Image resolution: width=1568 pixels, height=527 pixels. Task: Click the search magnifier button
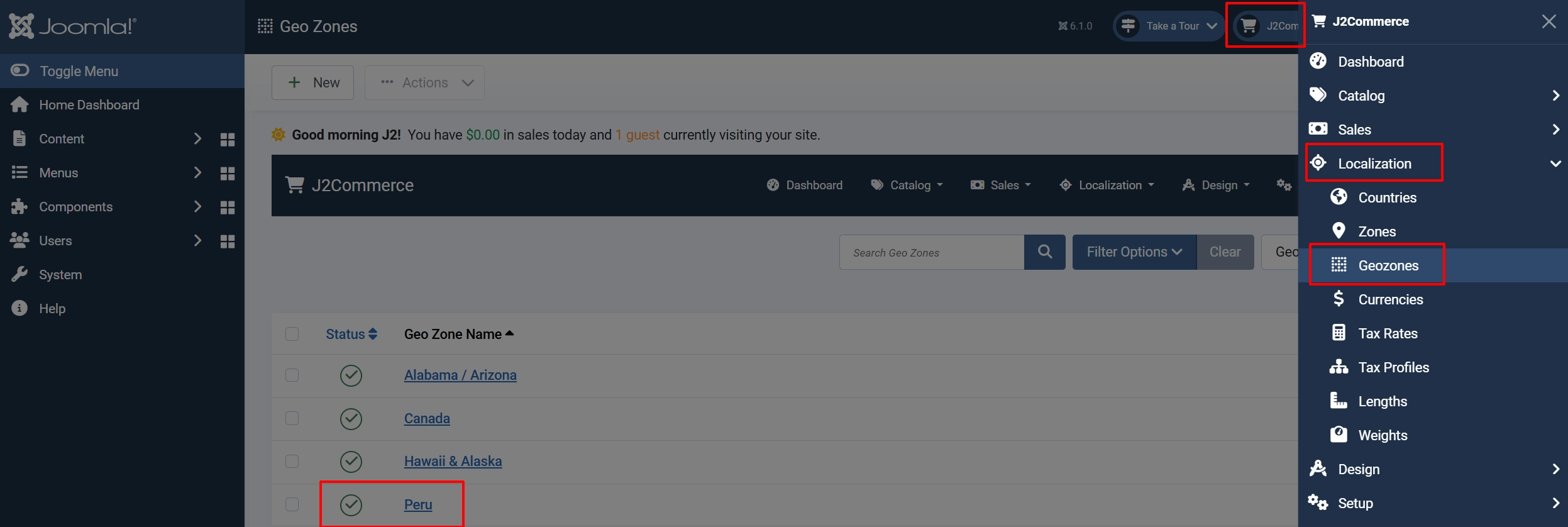[x=1045, y=252]
